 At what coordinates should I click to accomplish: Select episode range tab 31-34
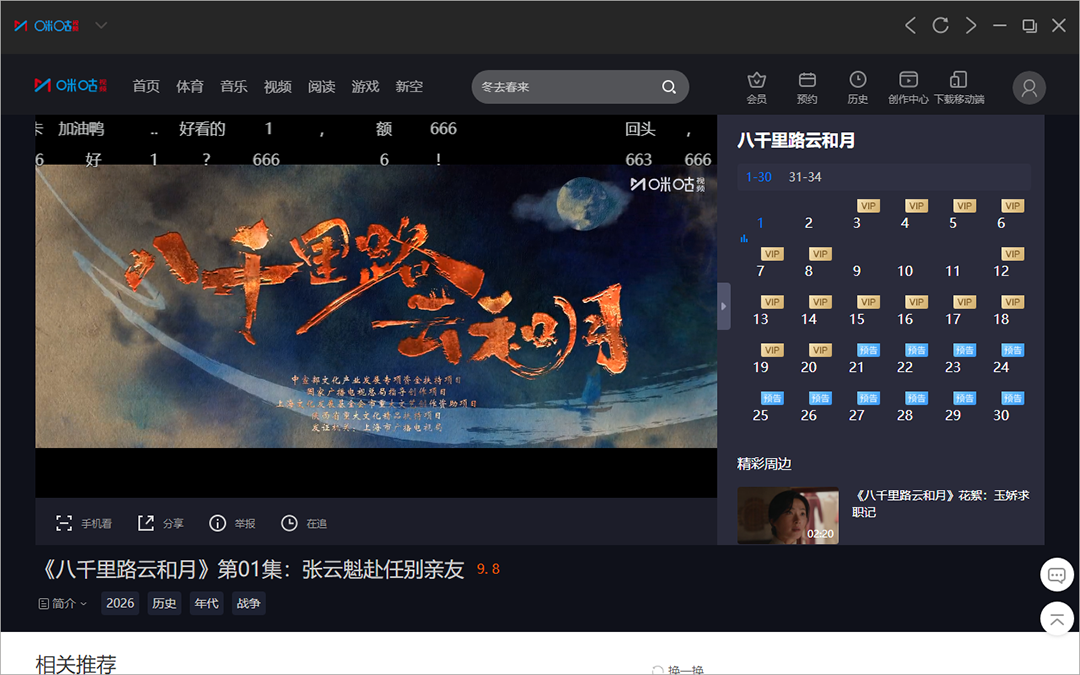pos(804,177)
